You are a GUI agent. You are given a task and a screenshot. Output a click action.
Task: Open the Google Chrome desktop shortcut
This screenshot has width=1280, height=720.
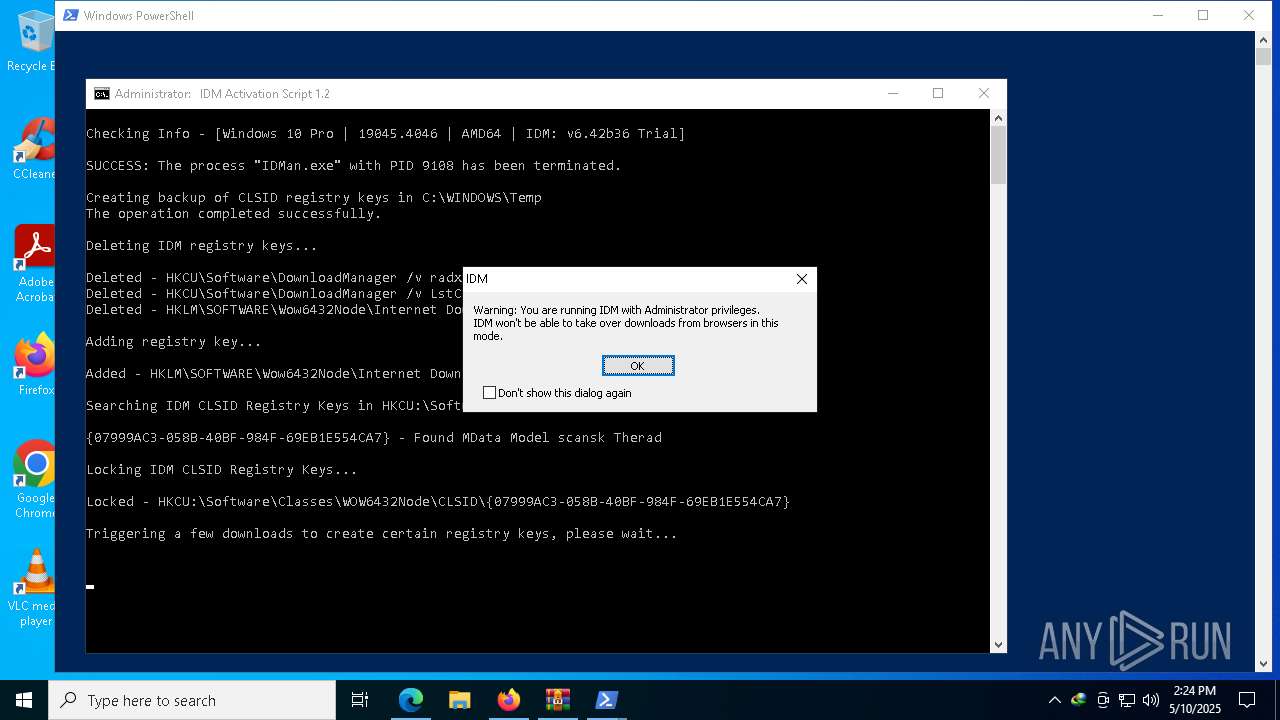click(x=33, y=480)
